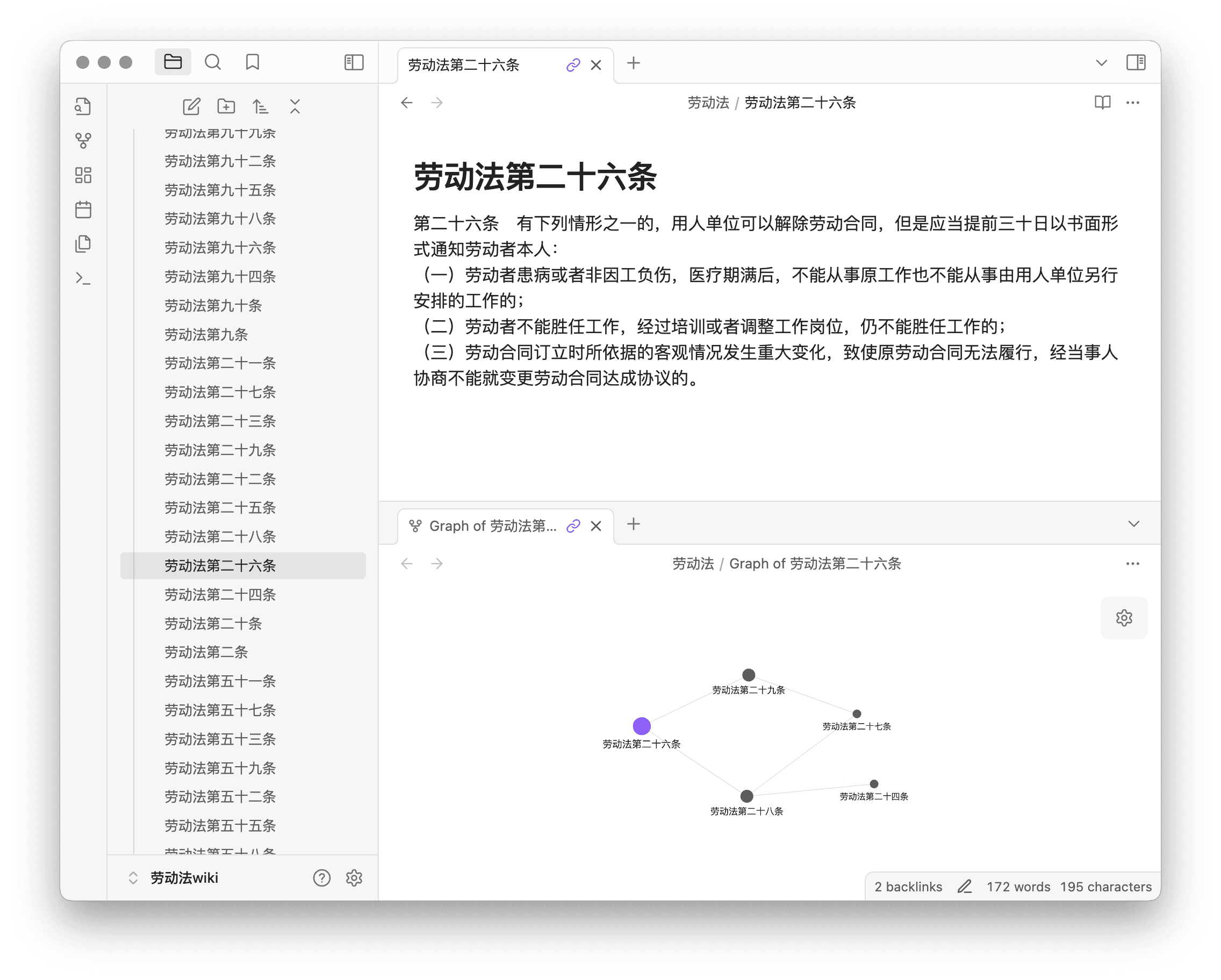Open more options for note pane
The image size is (1221, 980).
[x=1133, y=103]
